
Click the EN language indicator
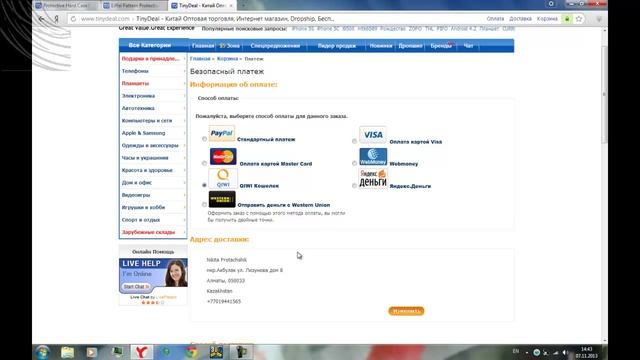tap(516, 351)
